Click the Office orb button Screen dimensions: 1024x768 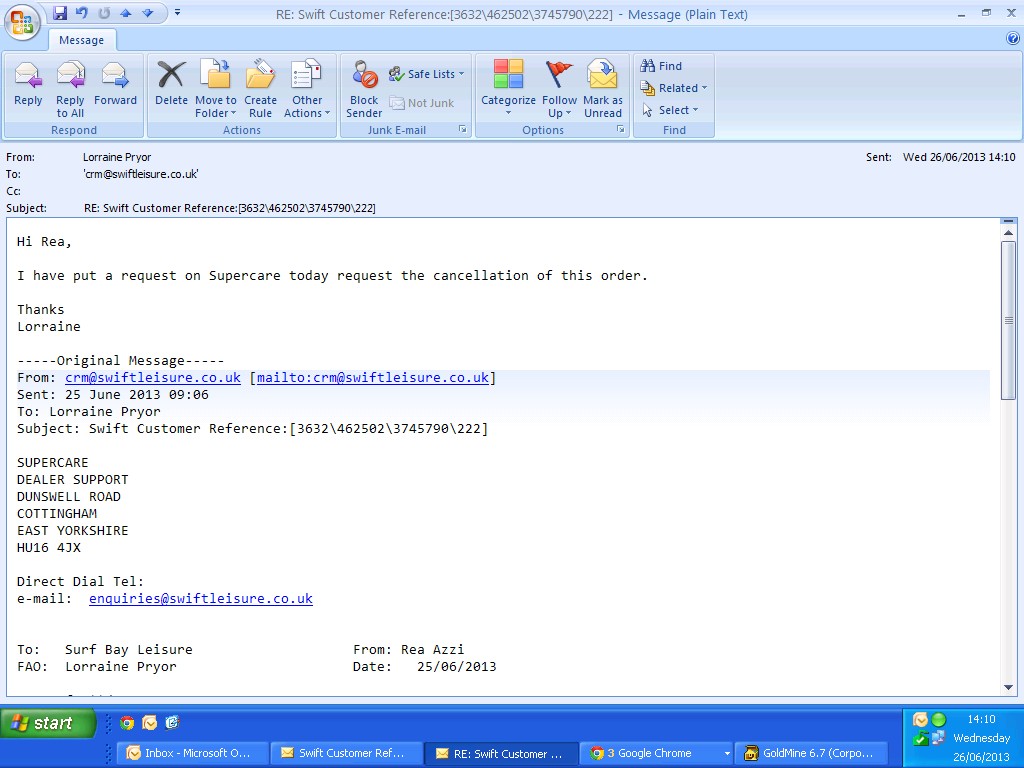pos(22,22)
